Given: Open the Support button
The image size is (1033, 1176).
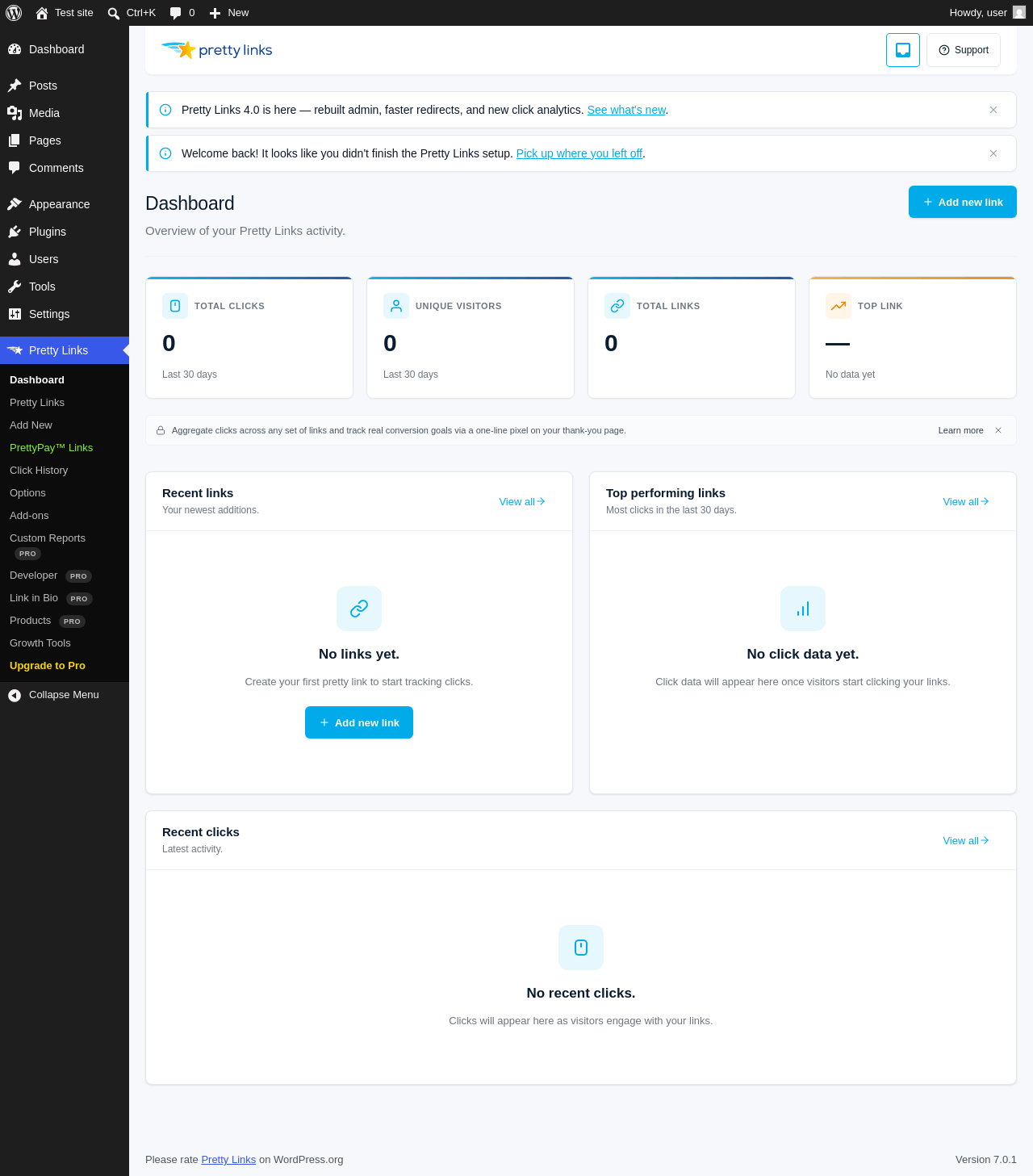Looking at the screenshot, I should pos(964,50).
